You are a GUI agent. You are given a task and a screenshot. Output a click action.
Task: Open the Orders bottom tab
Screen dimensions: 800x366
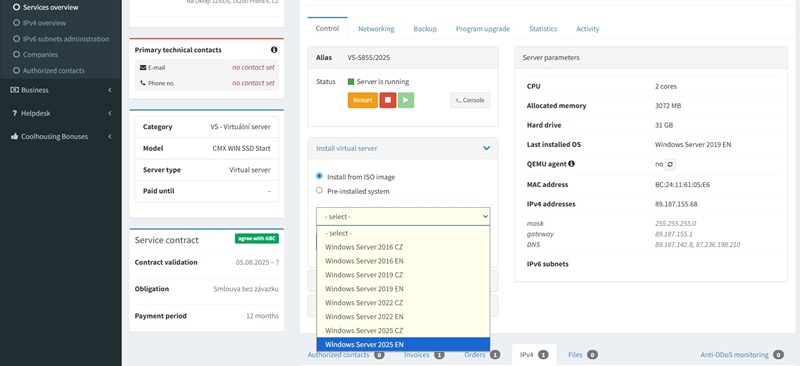pyautogui.click(x=482, y=355)
